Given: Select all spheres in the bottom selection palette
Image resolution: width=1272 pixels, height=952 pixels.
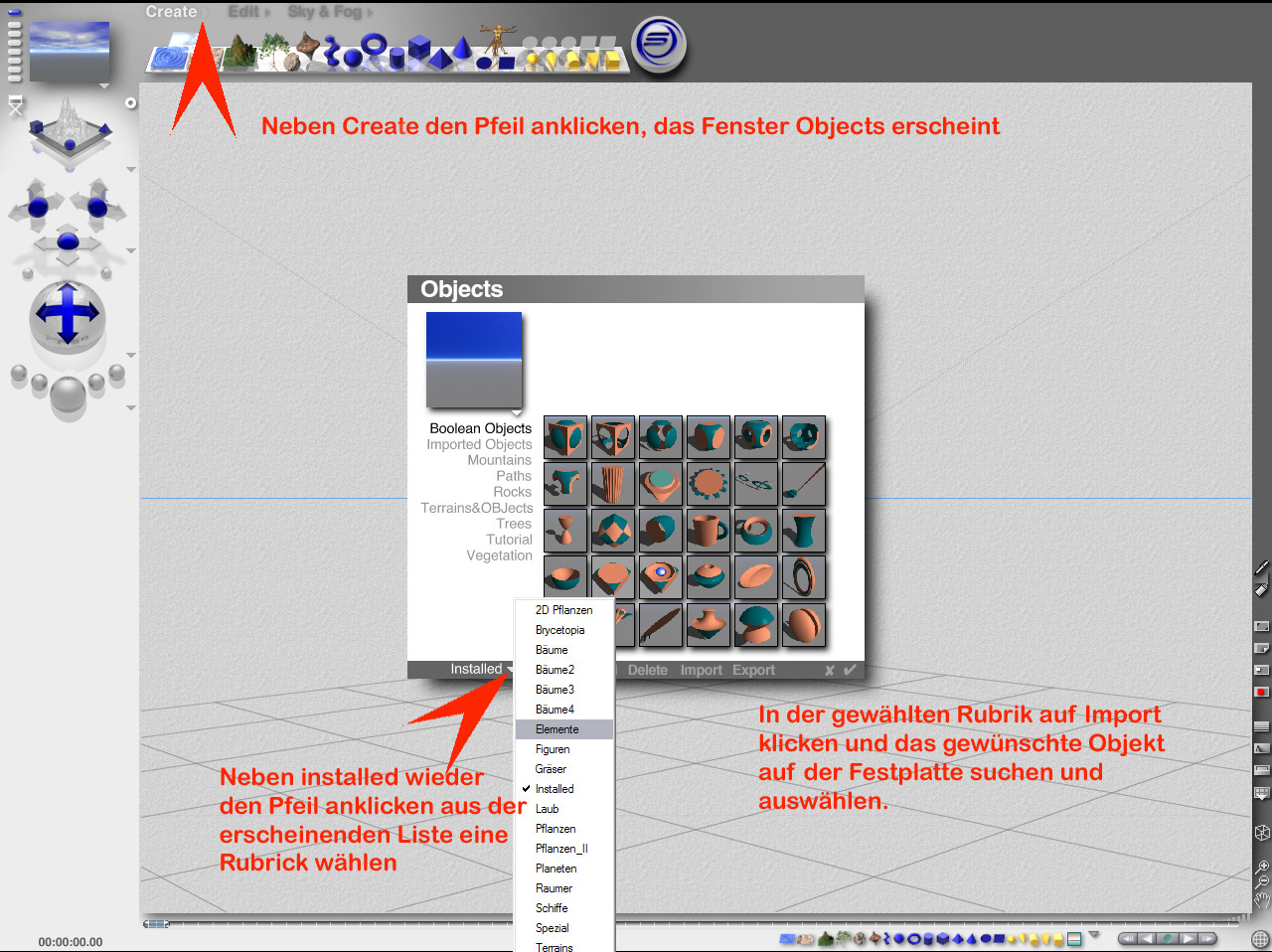Looking at the screenshot, I should point(898,939).
